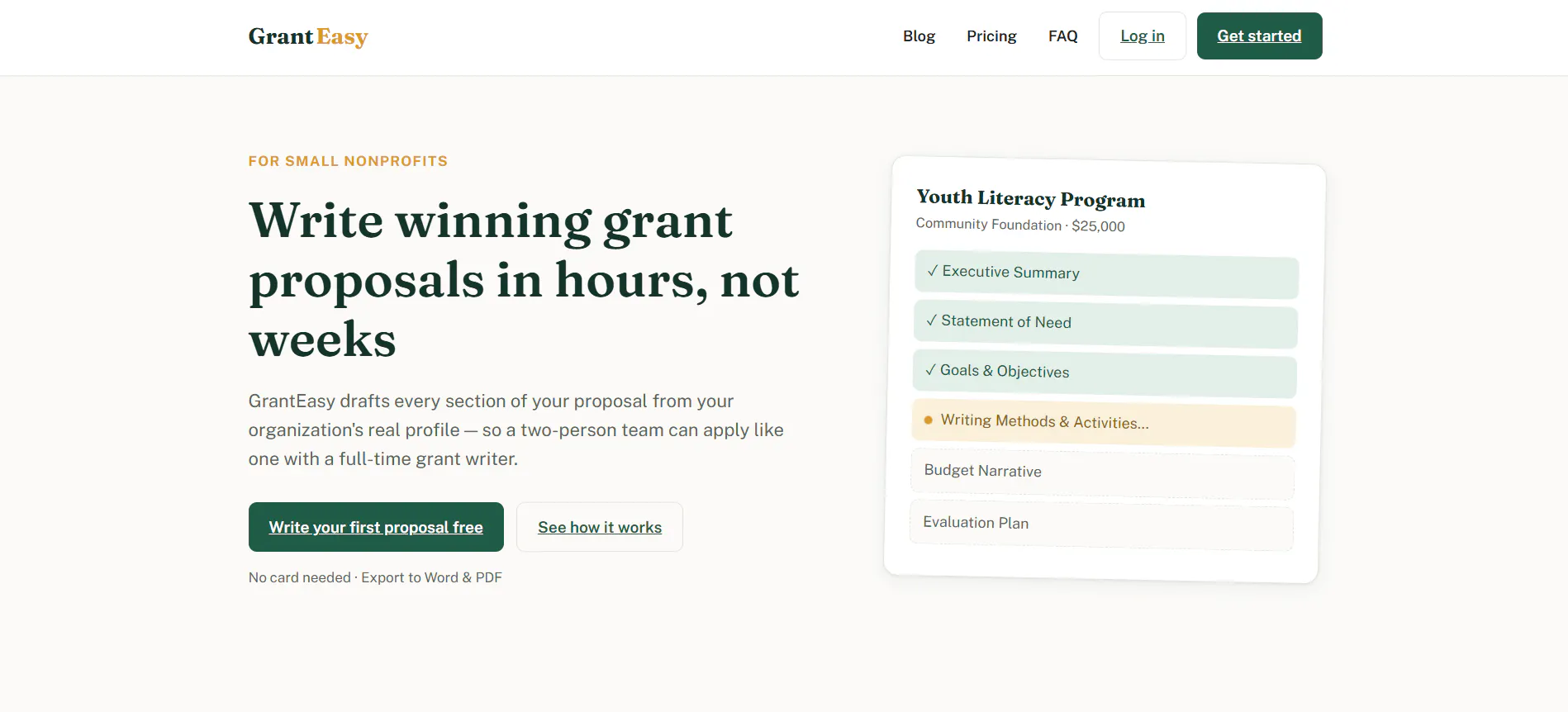The width and height of the screenshot is (1568, 712).
Task: Open the FAQ link
Action: [x=1063, y=36]
